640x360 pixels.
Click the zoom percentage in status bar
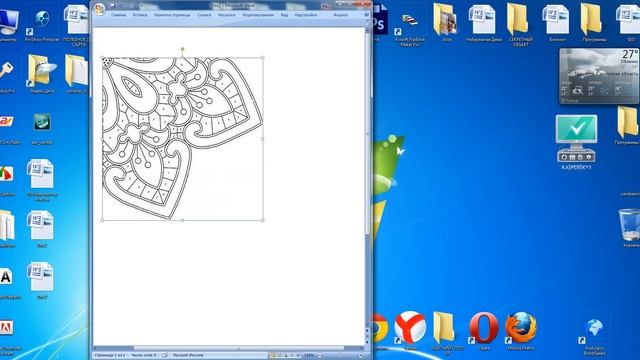(x=309, y=356)
